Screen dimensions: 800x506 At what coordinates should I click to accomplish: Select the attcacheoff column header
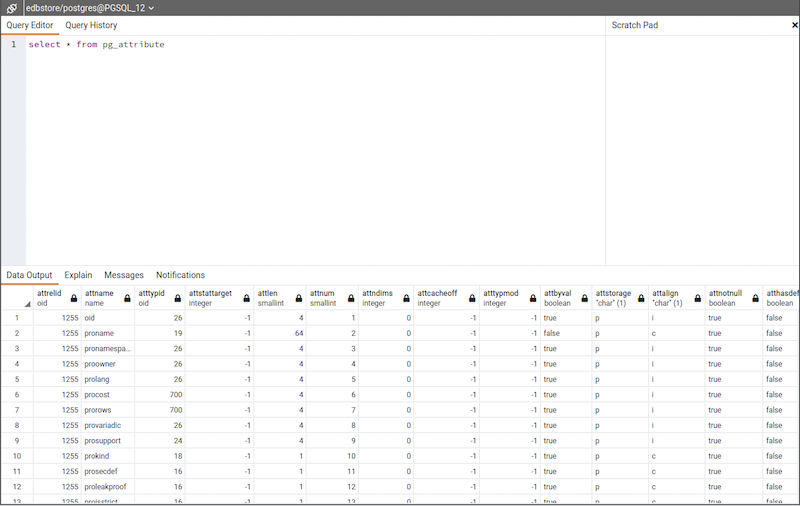click(446, 298)
